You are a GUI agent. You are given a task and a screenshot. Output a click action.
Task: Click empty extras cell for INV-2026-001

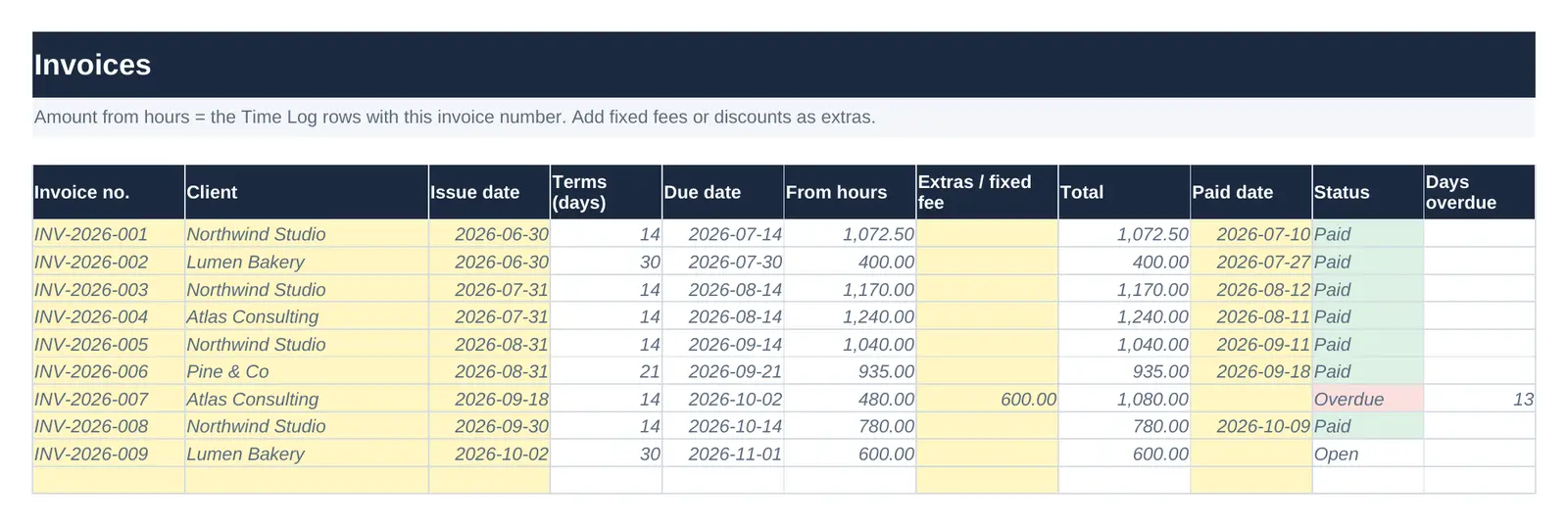click(987, 234)
